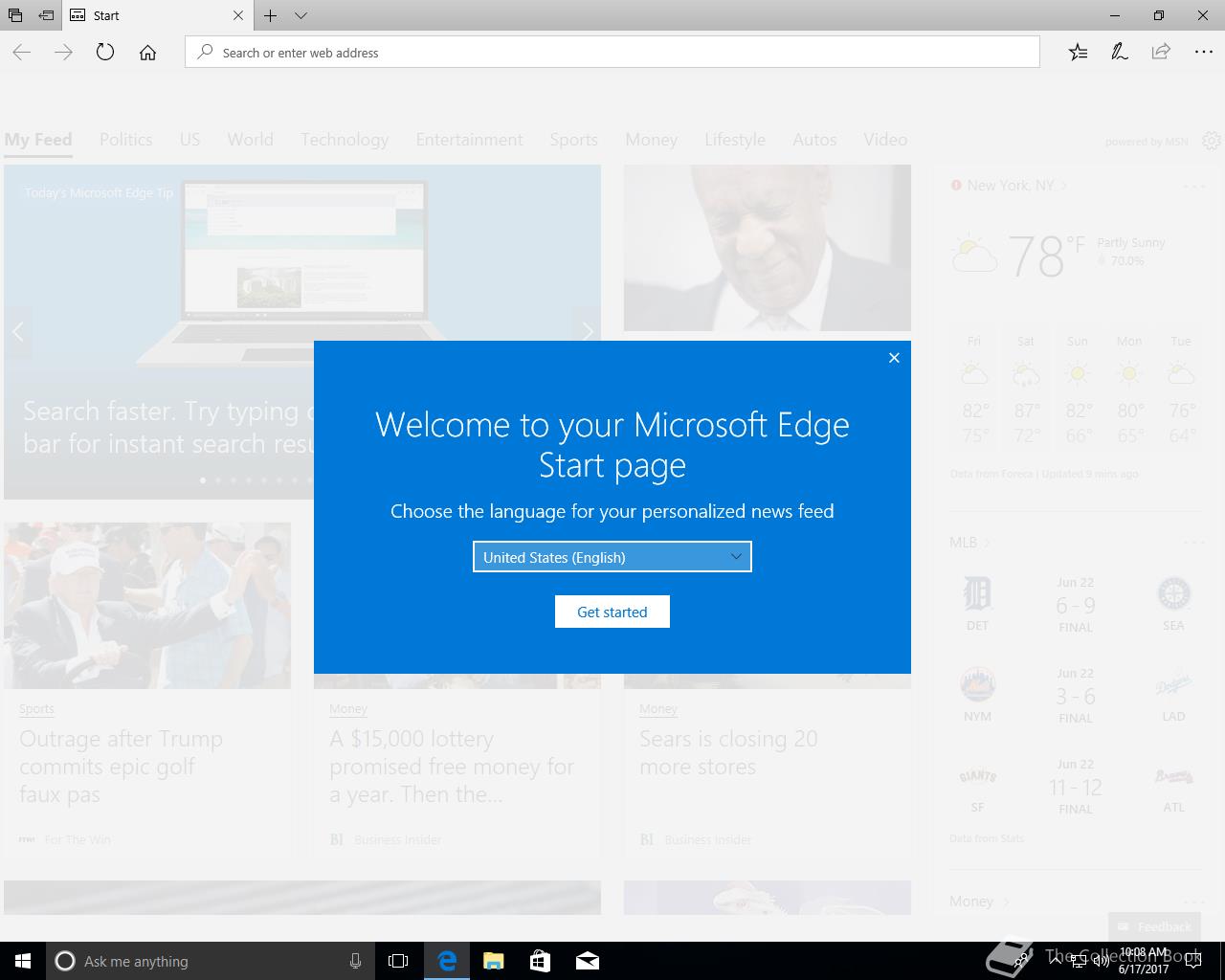Go back using the browser Back arrow
This screenshot has height=980, width=1225.
[22, 53]
